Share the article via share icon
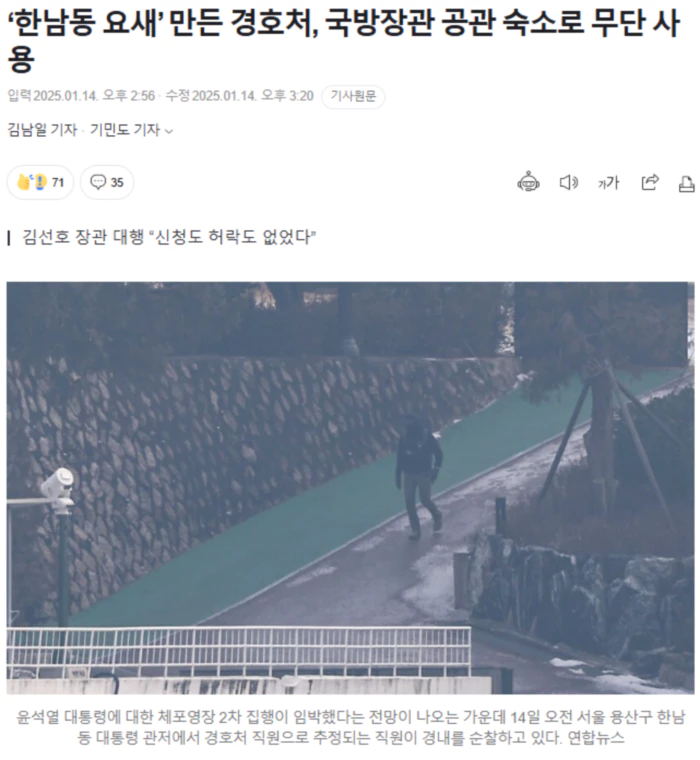 tap(650, 182)
